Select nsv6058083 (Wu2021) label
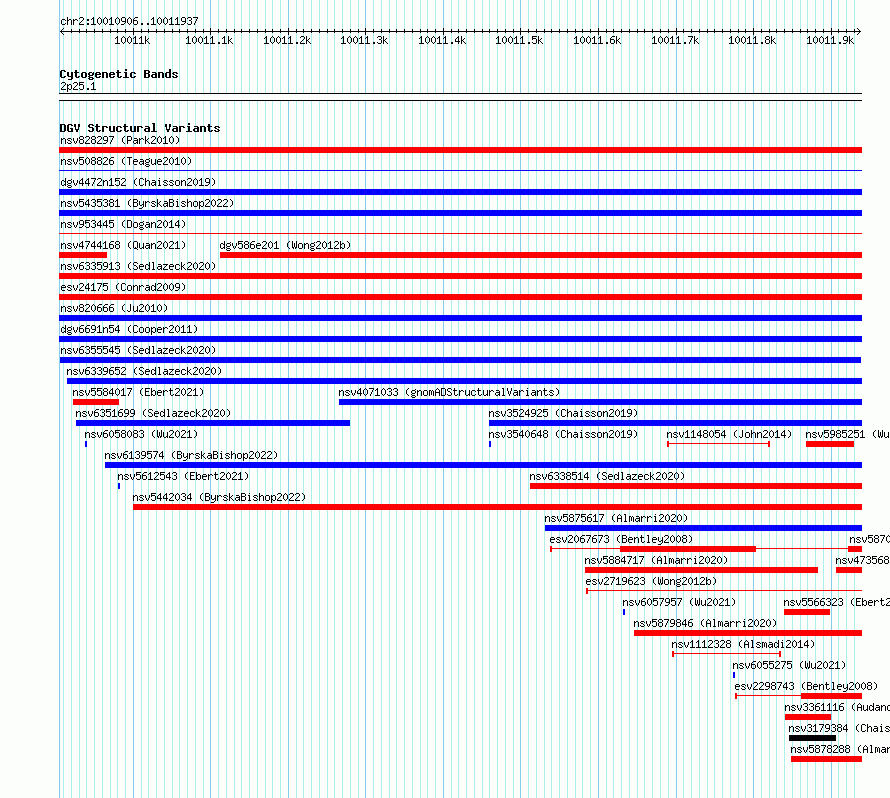This screenshot has width=890, height=798. (141, 434)
